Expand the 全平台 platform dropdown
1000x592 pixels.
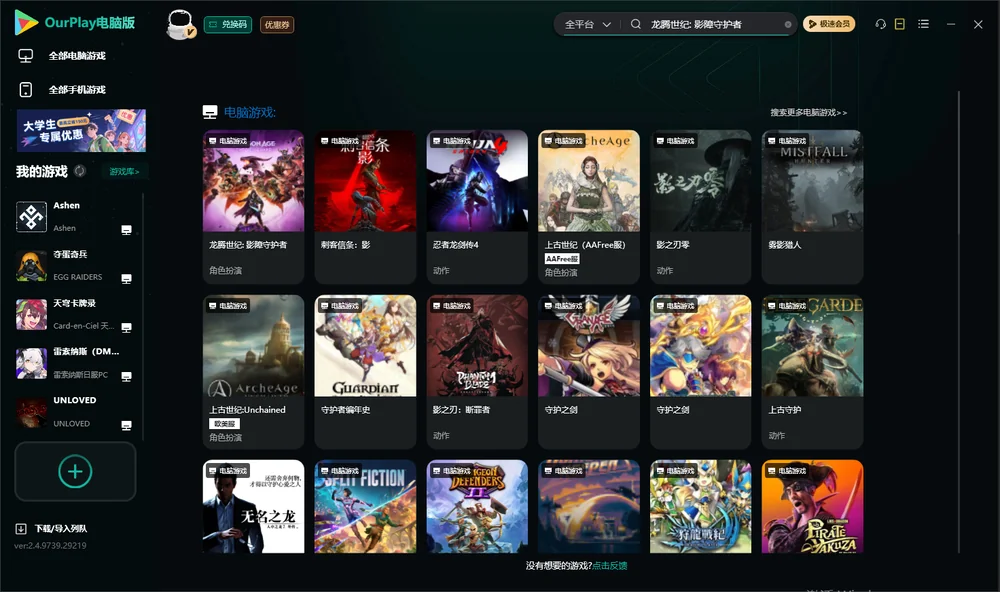tap(587, 24)
